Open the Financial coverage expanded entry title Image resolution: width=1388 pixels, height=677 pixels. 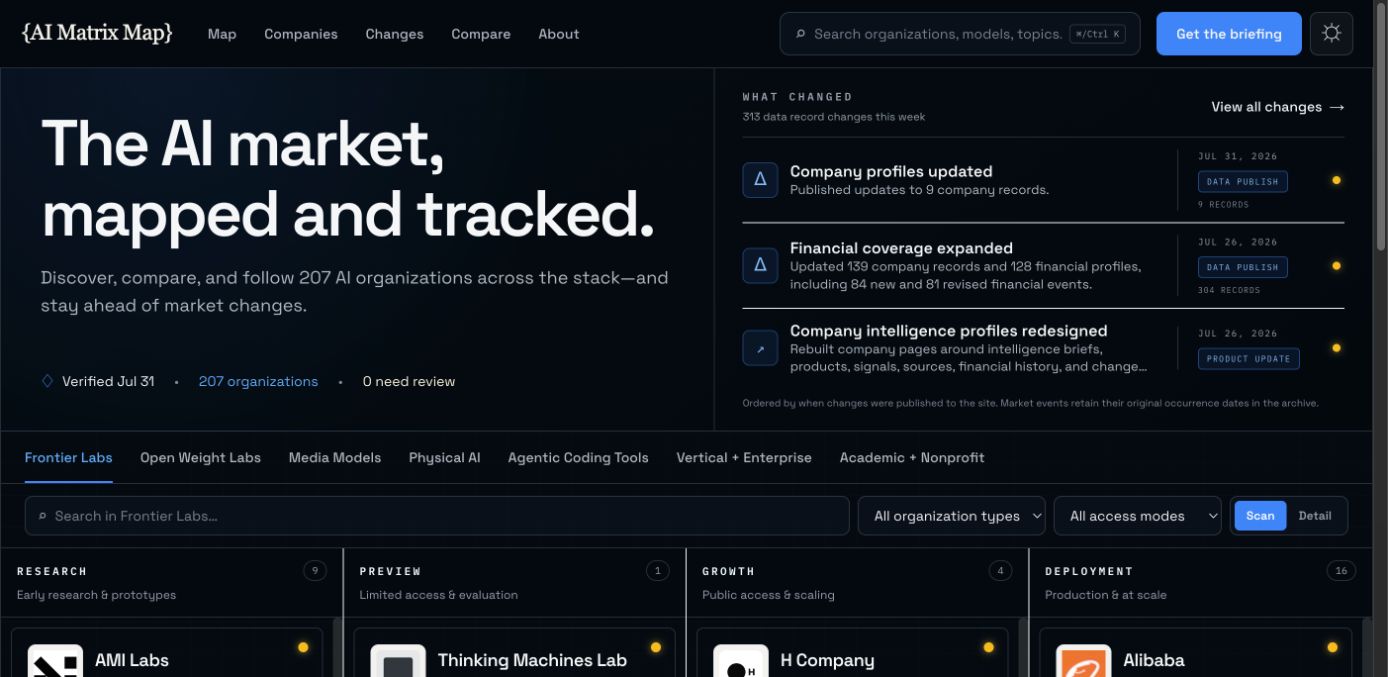(901, 248)
